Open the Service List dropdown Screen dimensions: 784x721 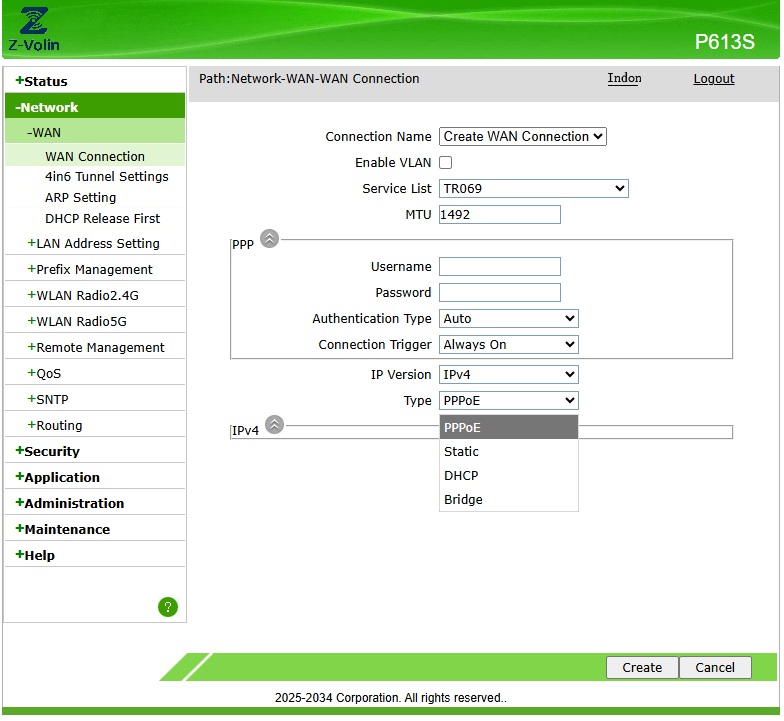point(534,188)
